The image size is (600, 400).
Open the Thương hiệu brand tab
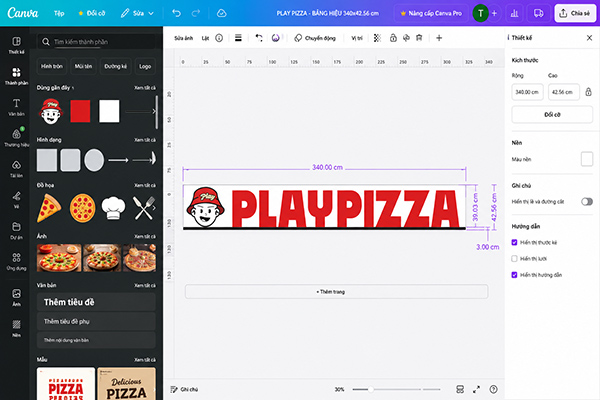[x=16, y=138]
